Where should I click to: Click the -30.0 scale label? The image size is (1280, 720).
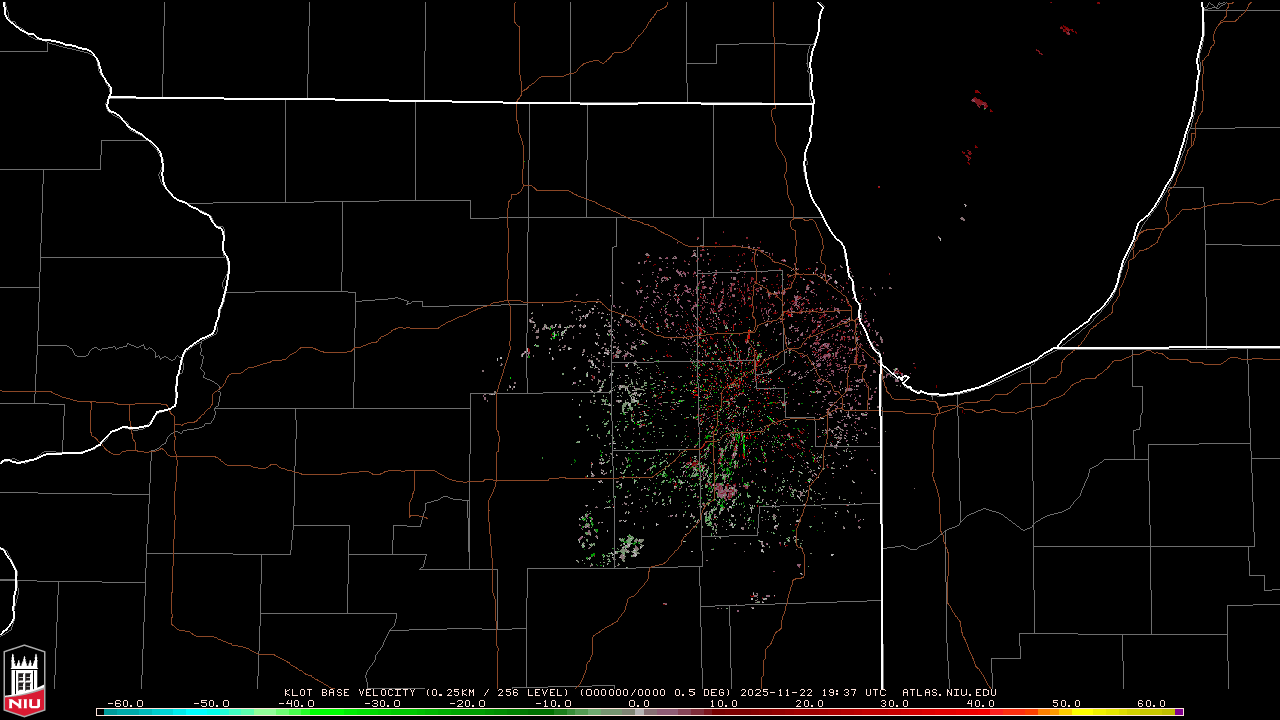pos(382,703)
